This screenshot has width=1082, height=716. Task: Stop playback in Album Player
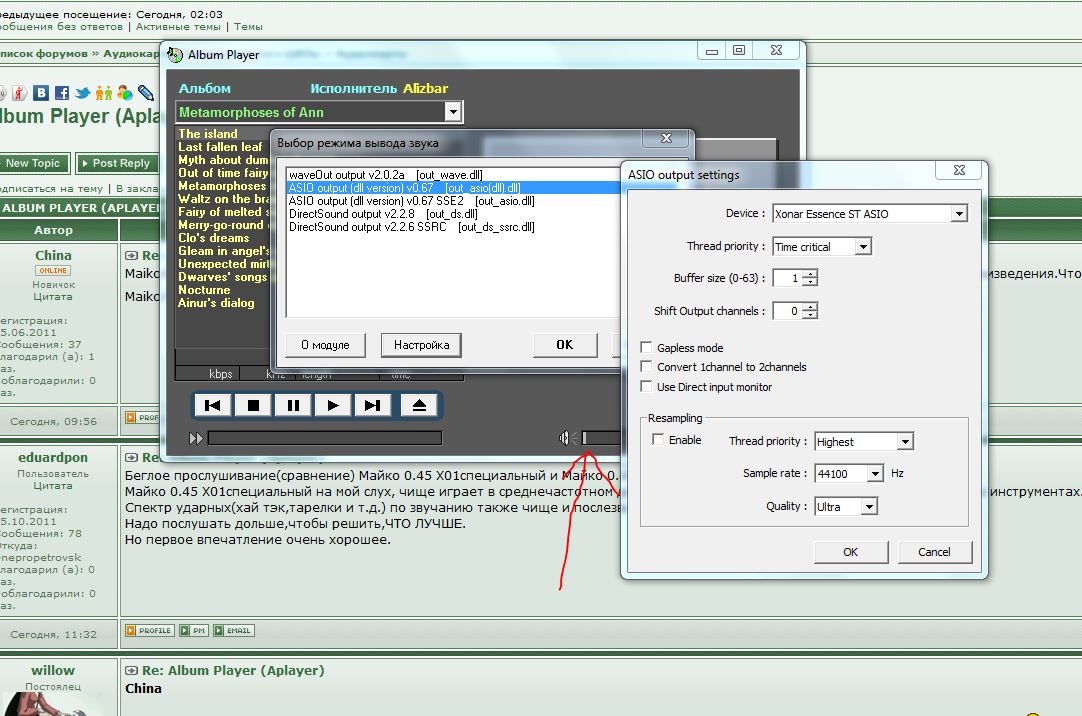tap(253, 406)
